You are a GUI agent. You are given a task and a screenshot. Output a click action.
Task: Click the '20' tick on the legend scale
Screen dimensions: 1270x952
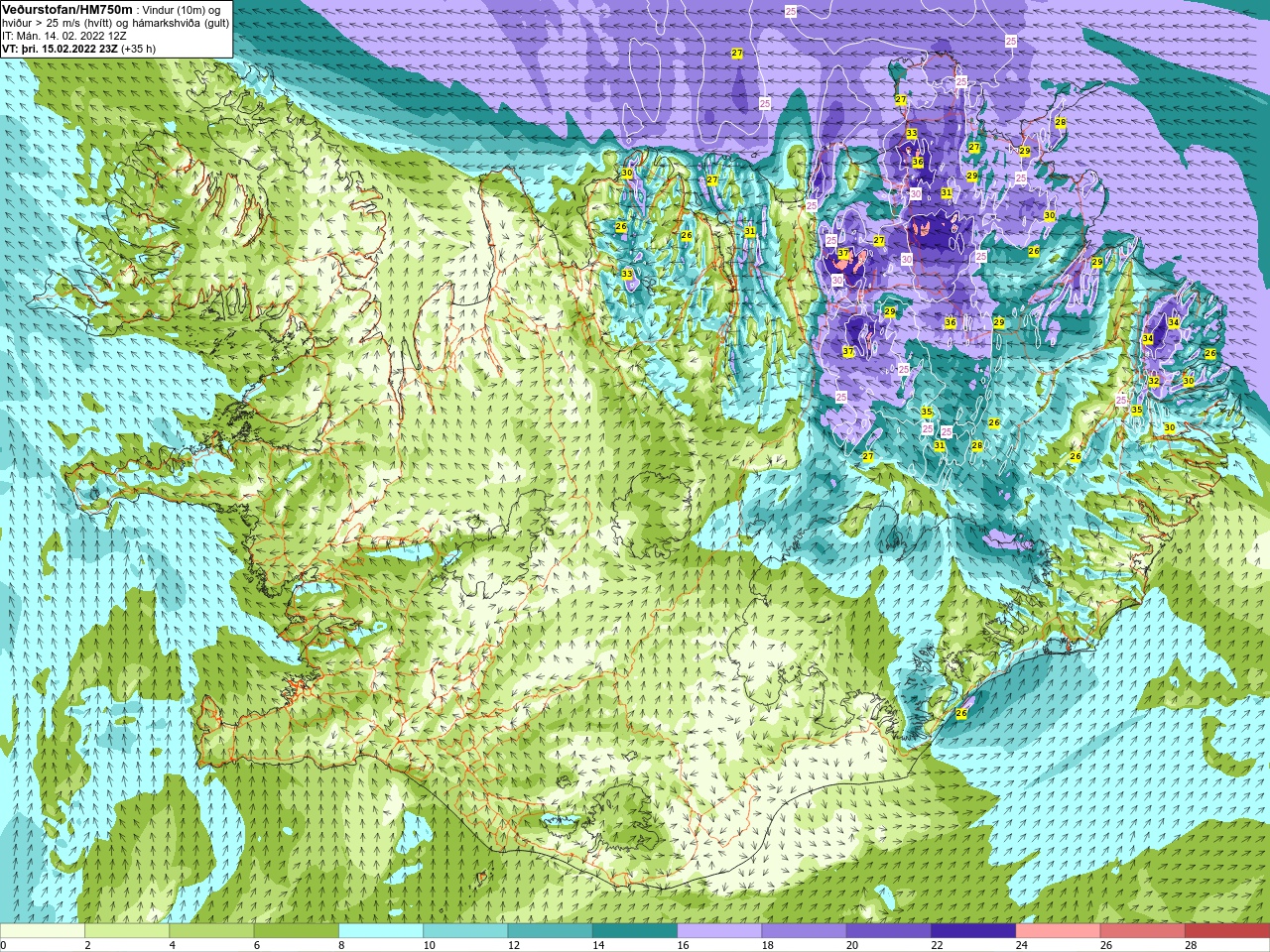853,945
